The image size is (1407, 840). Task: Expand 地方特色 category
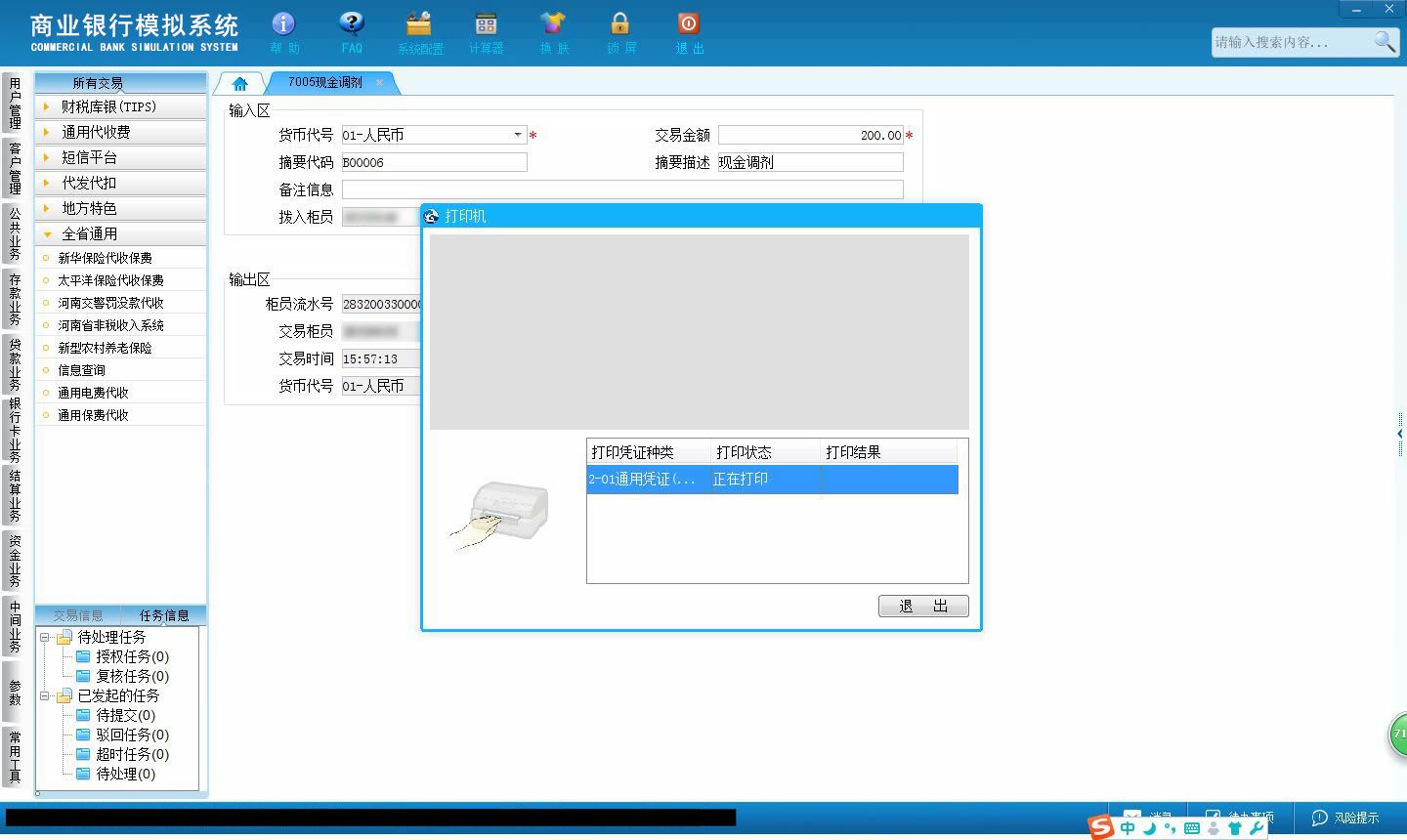(120, 208)
